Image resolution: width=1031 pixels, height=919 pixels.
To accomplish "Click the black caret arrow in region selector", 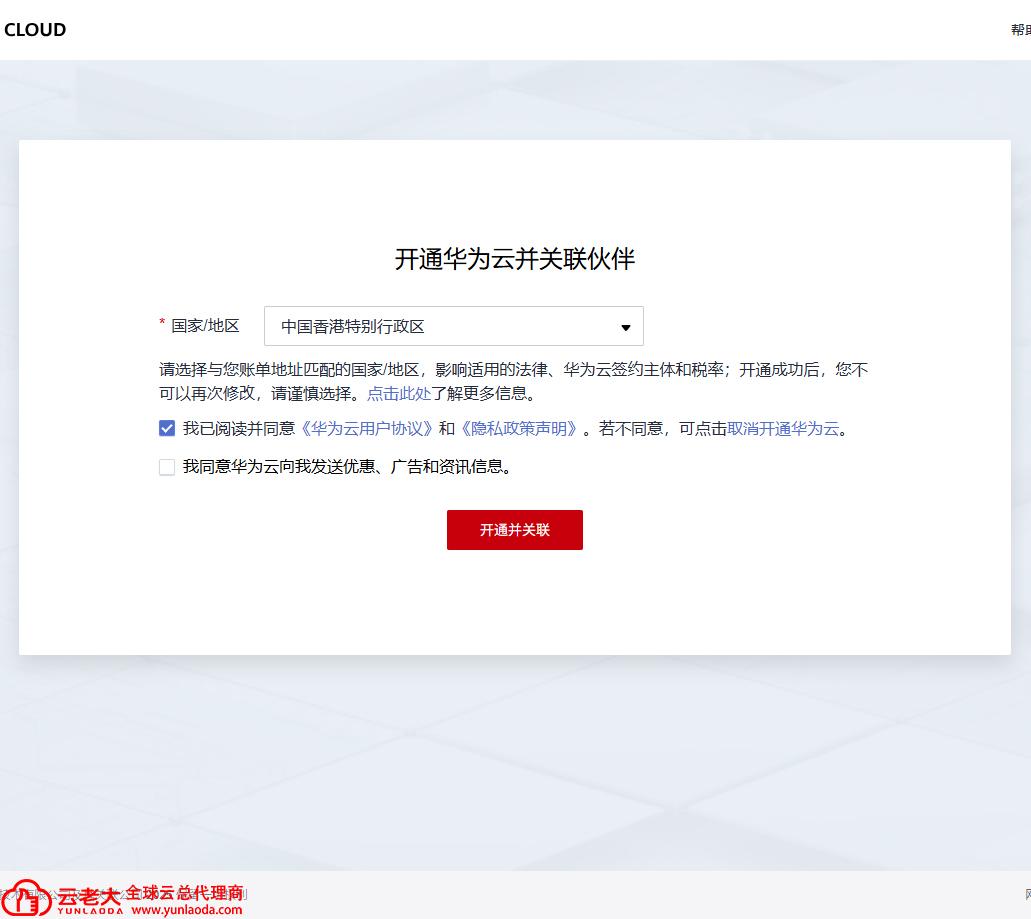I will (626, 327).
